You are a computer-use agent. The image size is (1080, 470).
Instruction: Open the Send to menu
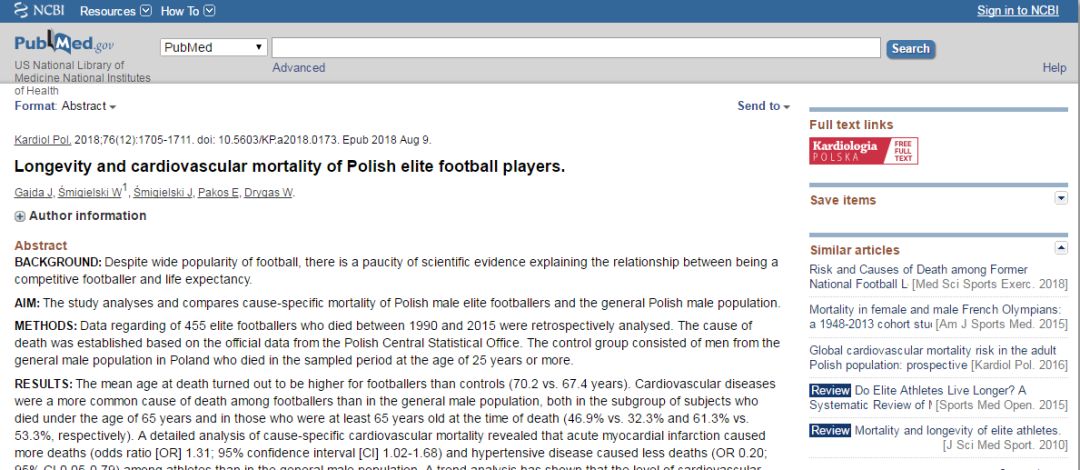(x=764, y=106)
